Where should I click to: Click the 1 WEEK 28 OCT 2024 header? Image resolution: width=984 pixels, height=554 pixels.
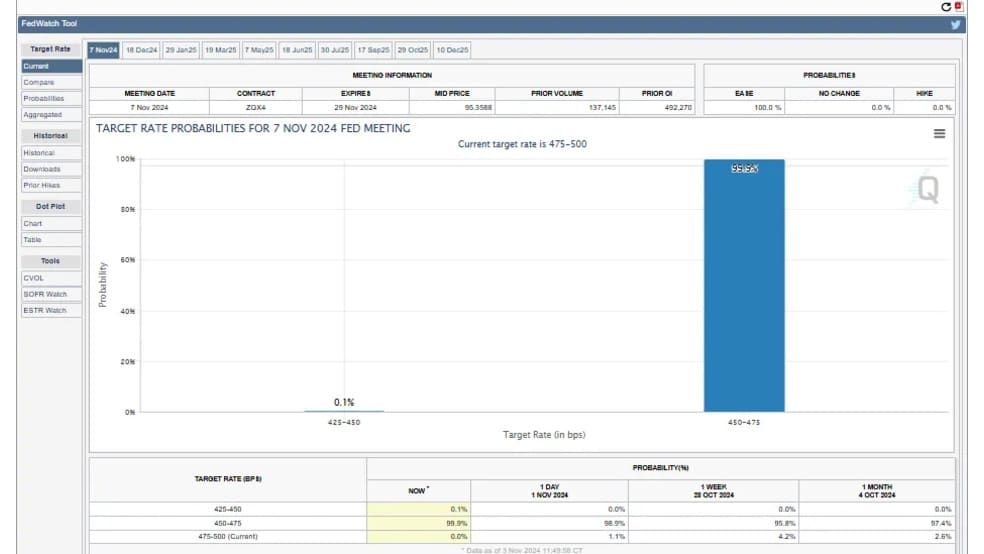click(714, 491)
